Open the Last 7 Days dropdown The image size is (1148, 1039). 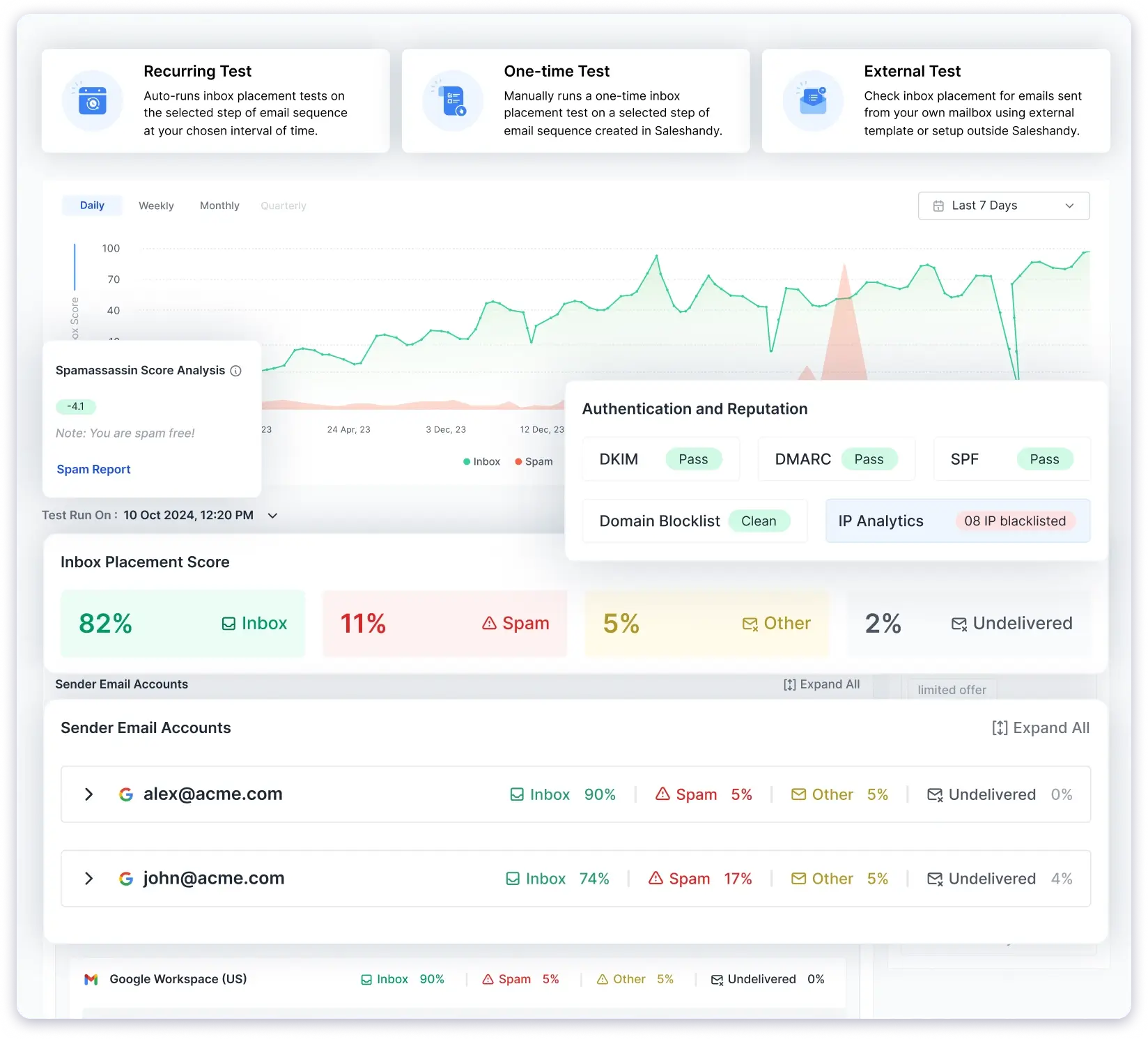click(1003, 206)
